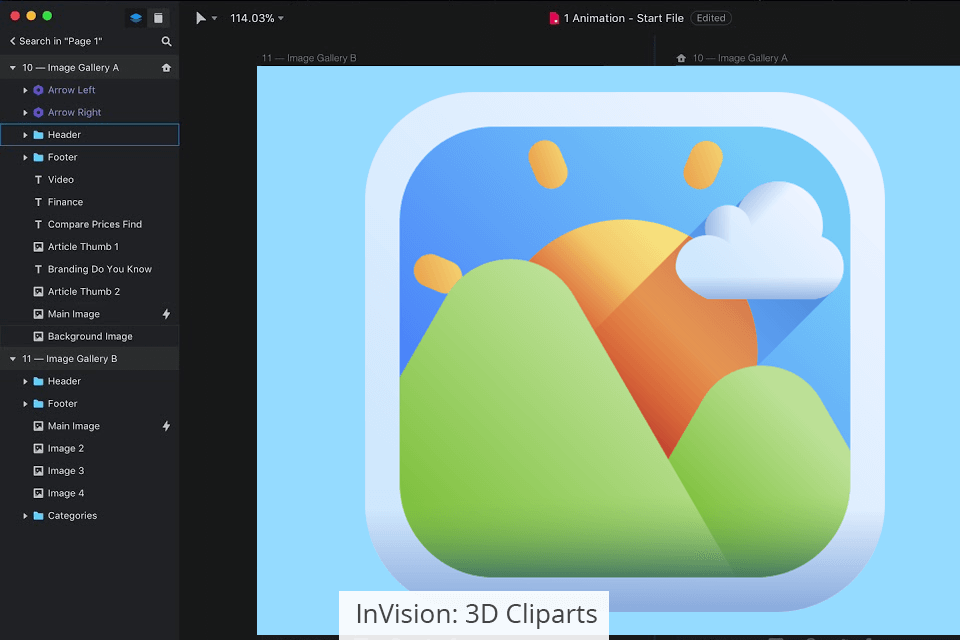Click the image icon of Image 2
The width and height of the screenshot is (960, 640).
coord(38,448)
